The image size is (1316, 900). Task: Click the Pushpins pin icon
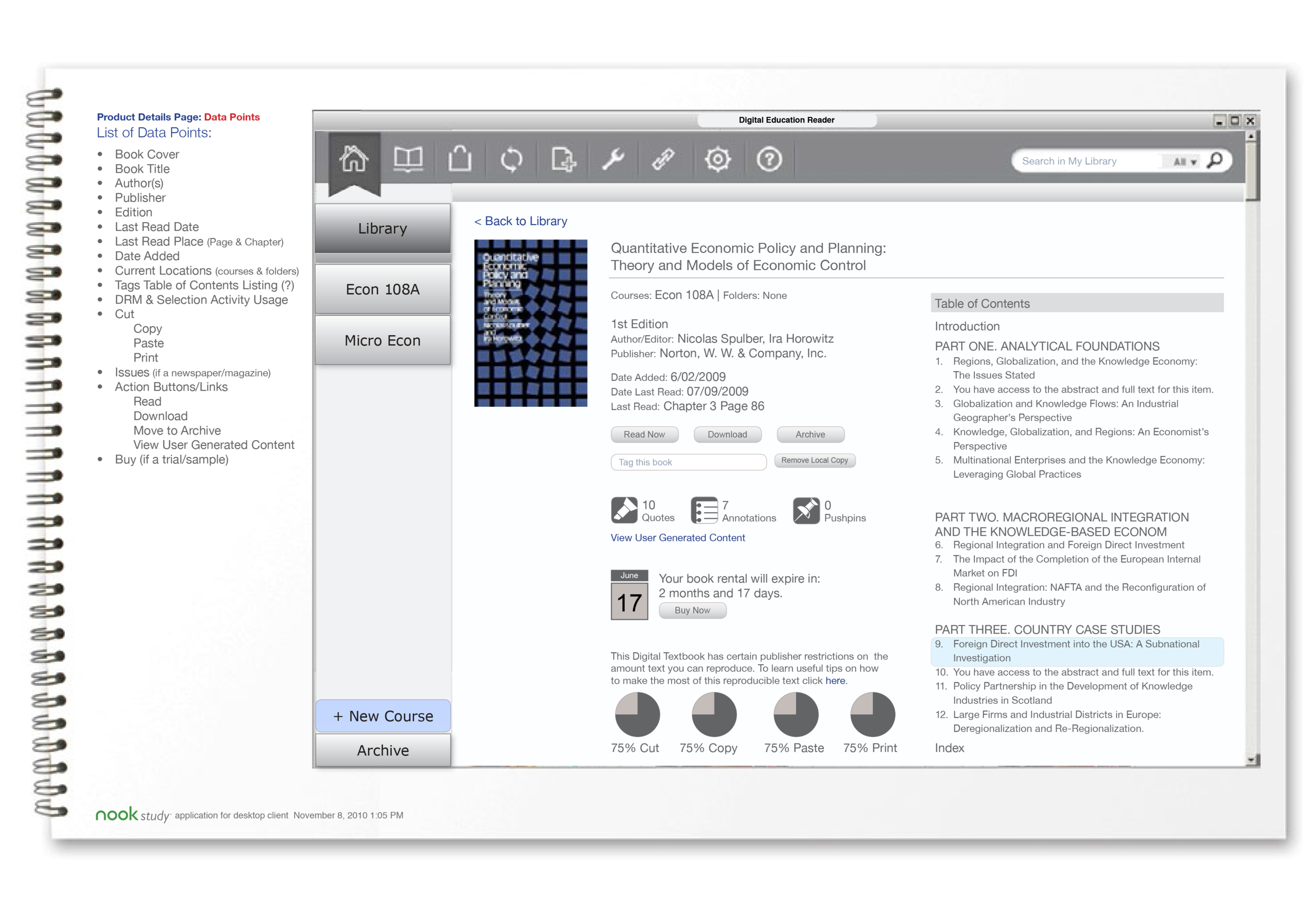pos(806,510)
